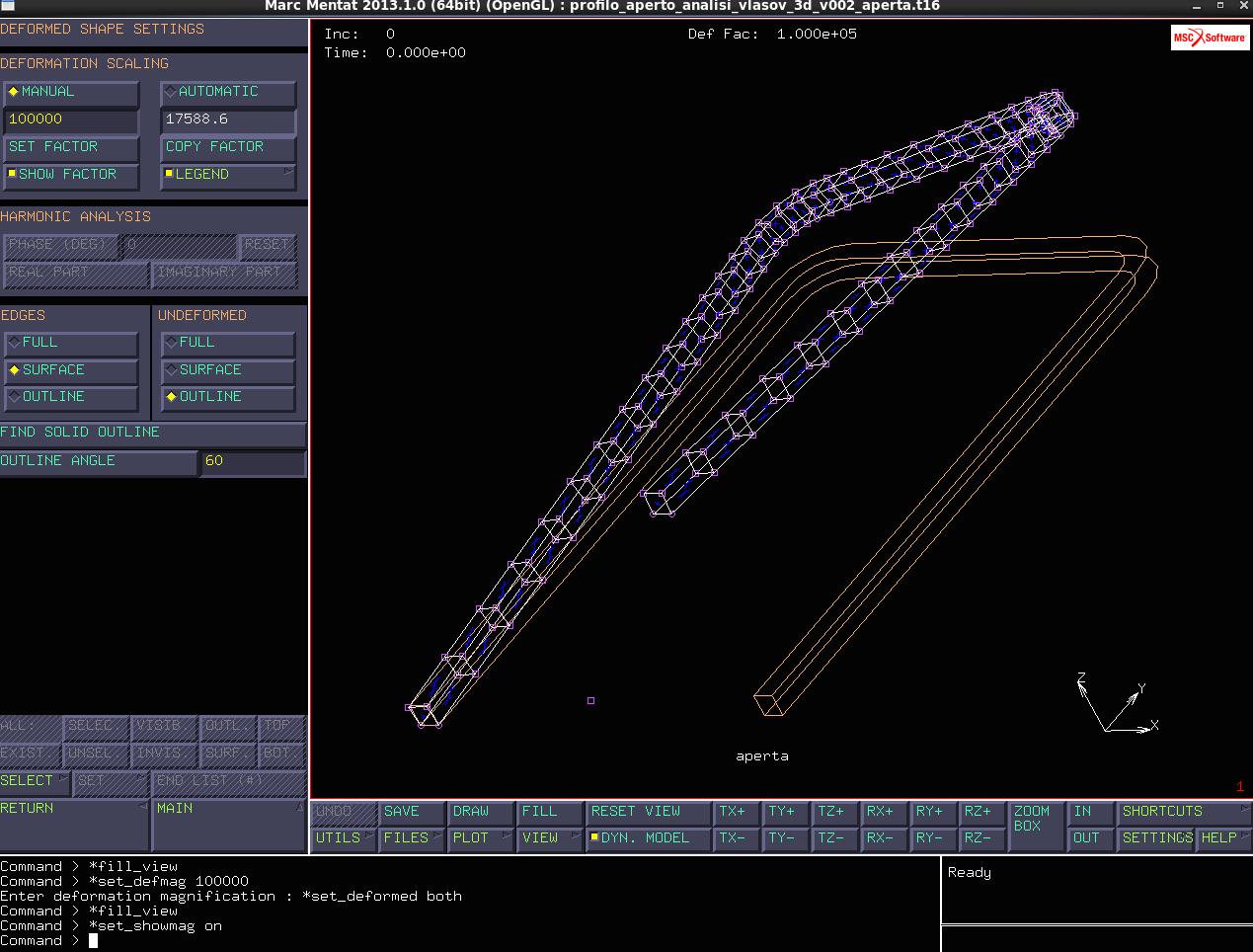Toggle DYN. MODEL option
This screenshot has width=1253, height=952.
(x=649, y=838)
